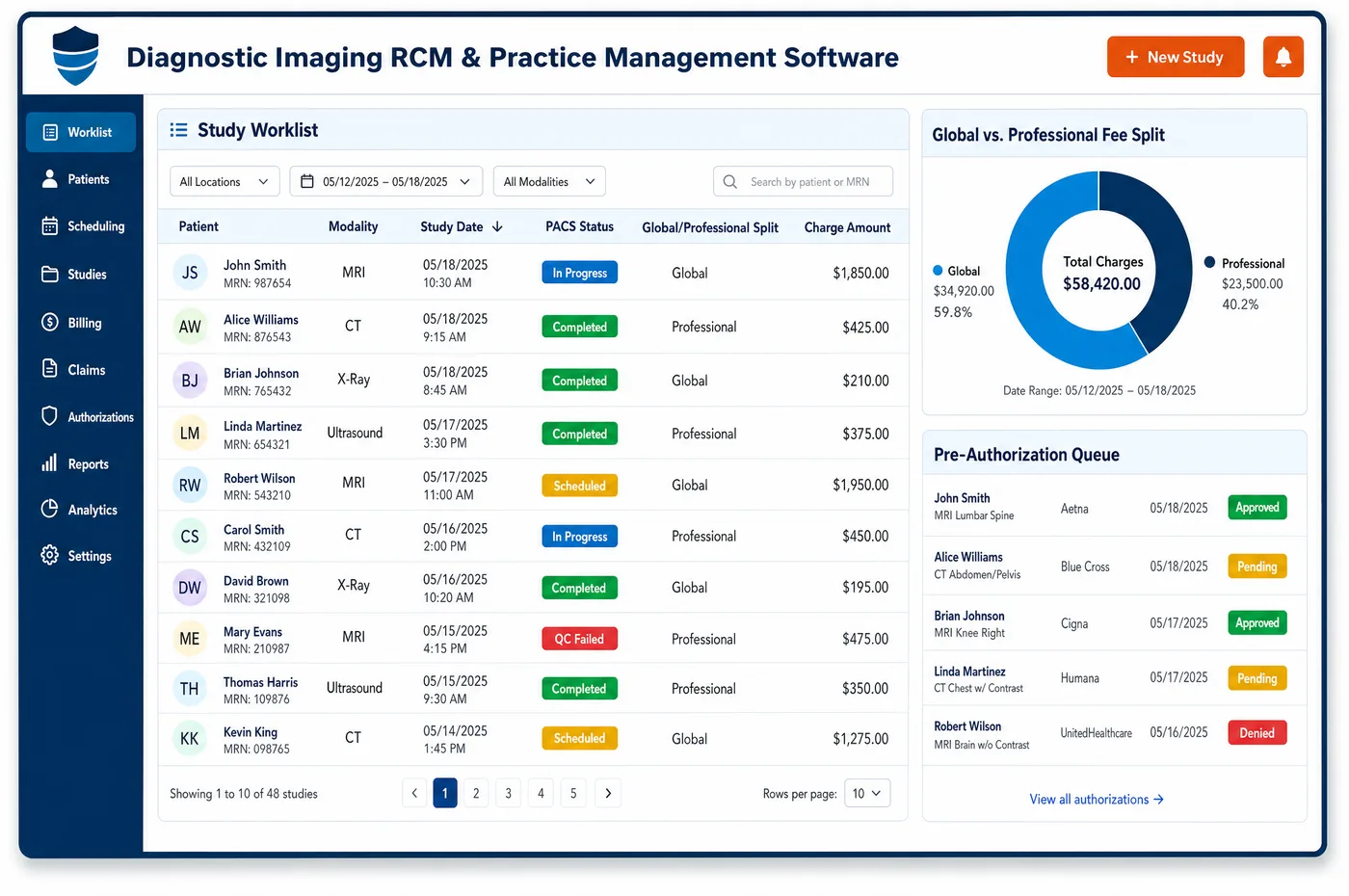This screenshot has height=896, width=1349.
Task: Click the notification bell icon
Action: coord(1283,57)
